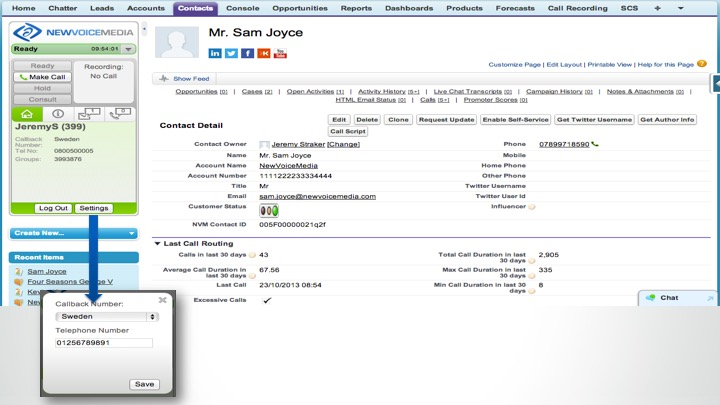This screenshot has height=405, width=720.
Task: Click Customize Page link
Action: [x=514, y=64]
